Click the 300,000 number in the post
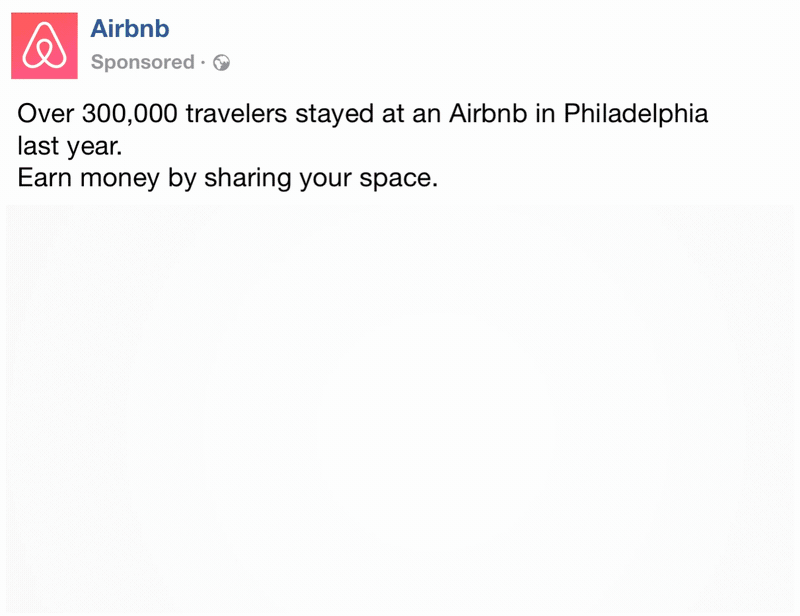Image resolution: width=800 pixels, height=616 pixels. (130, 114)
